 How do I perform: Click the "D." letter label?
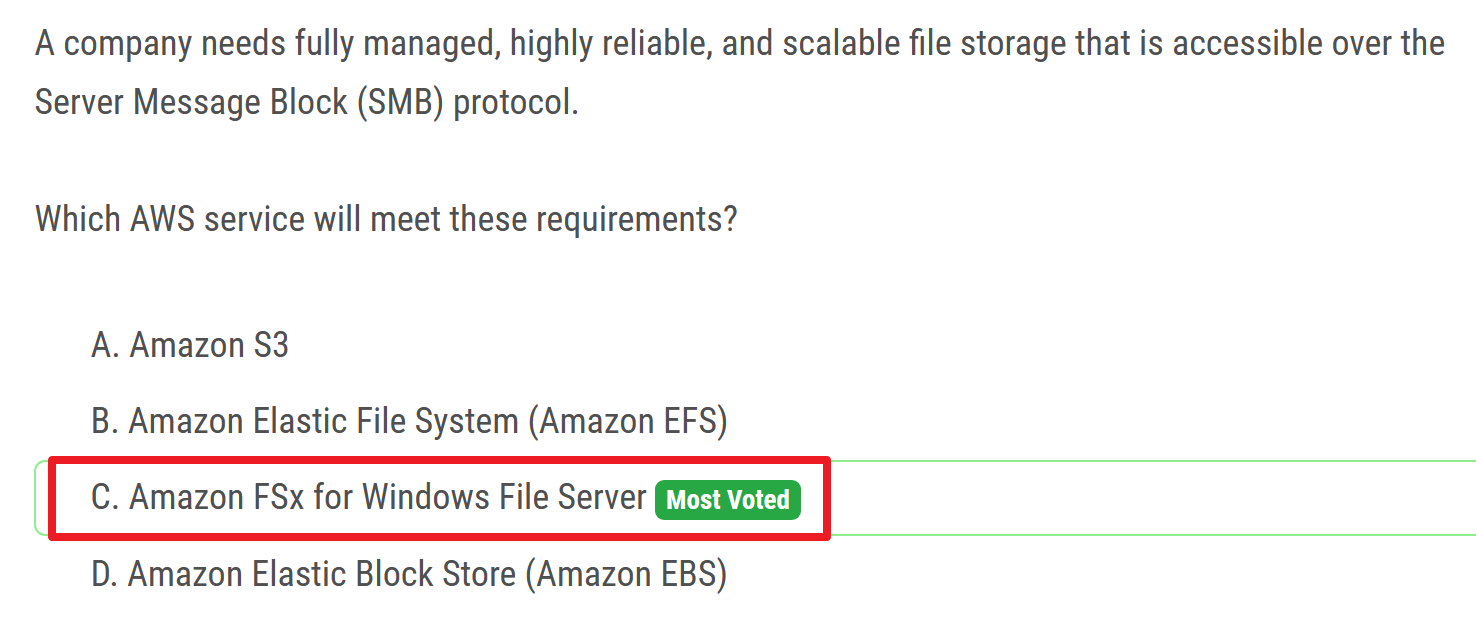point(105,574)
